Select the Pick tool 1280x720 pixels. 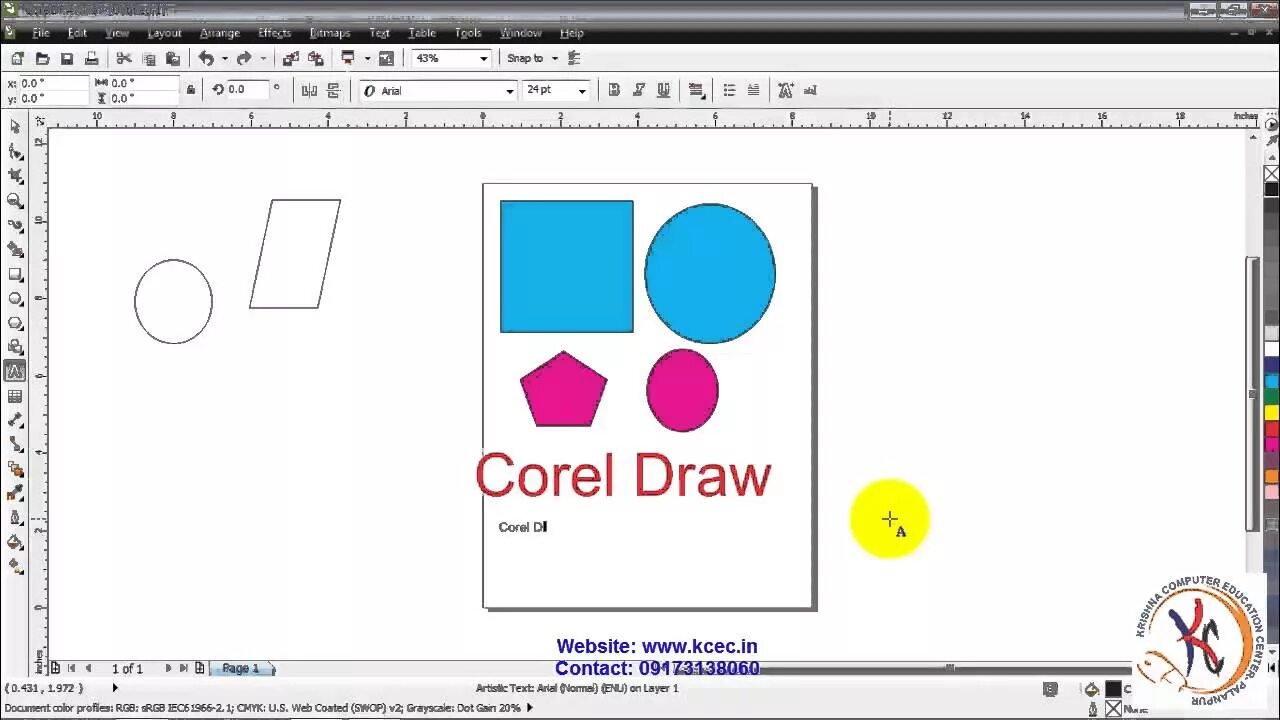tap(15, 127)
